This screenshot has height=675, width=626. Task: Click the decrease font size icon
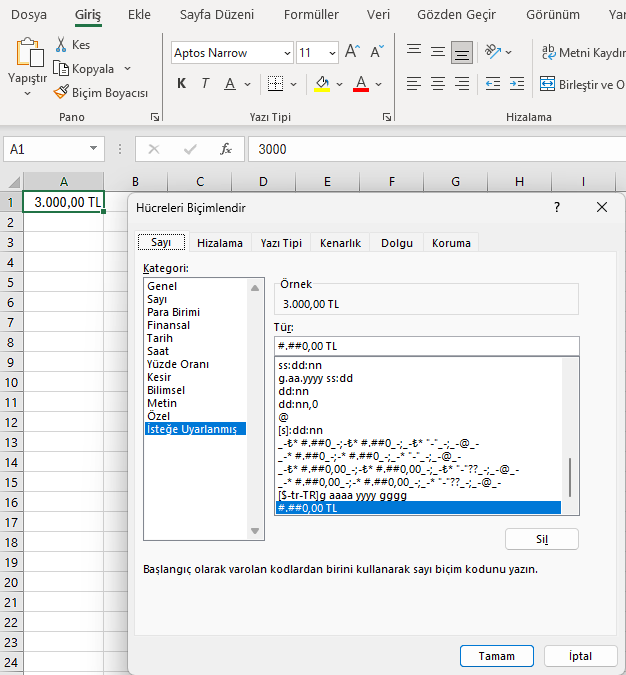pos(377,52)
